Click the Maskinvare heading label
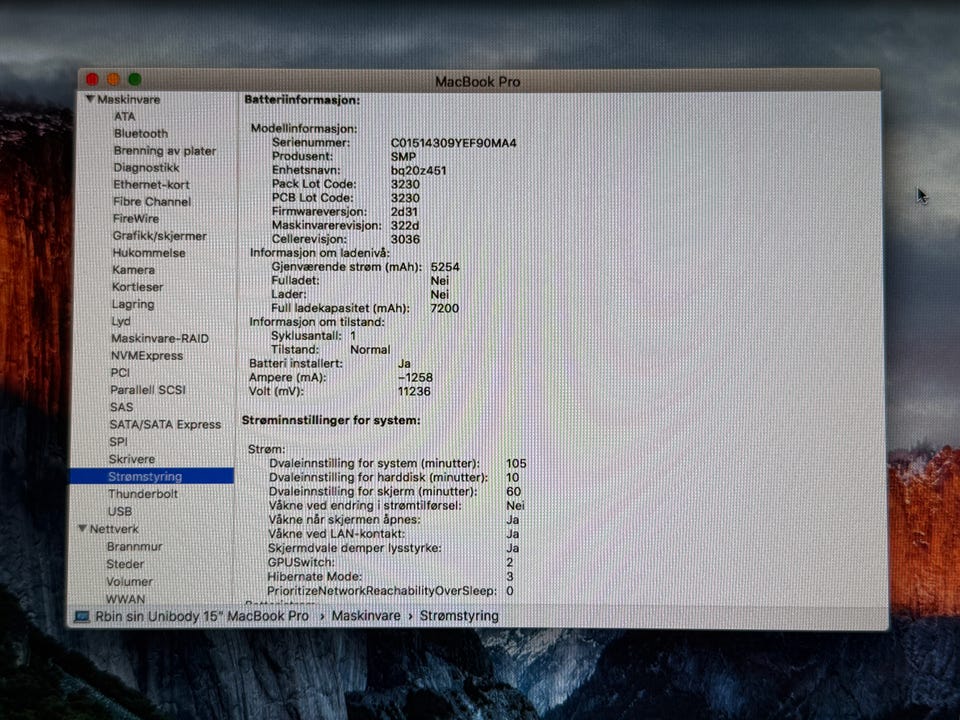960x720 pixels. coord(129,99)
